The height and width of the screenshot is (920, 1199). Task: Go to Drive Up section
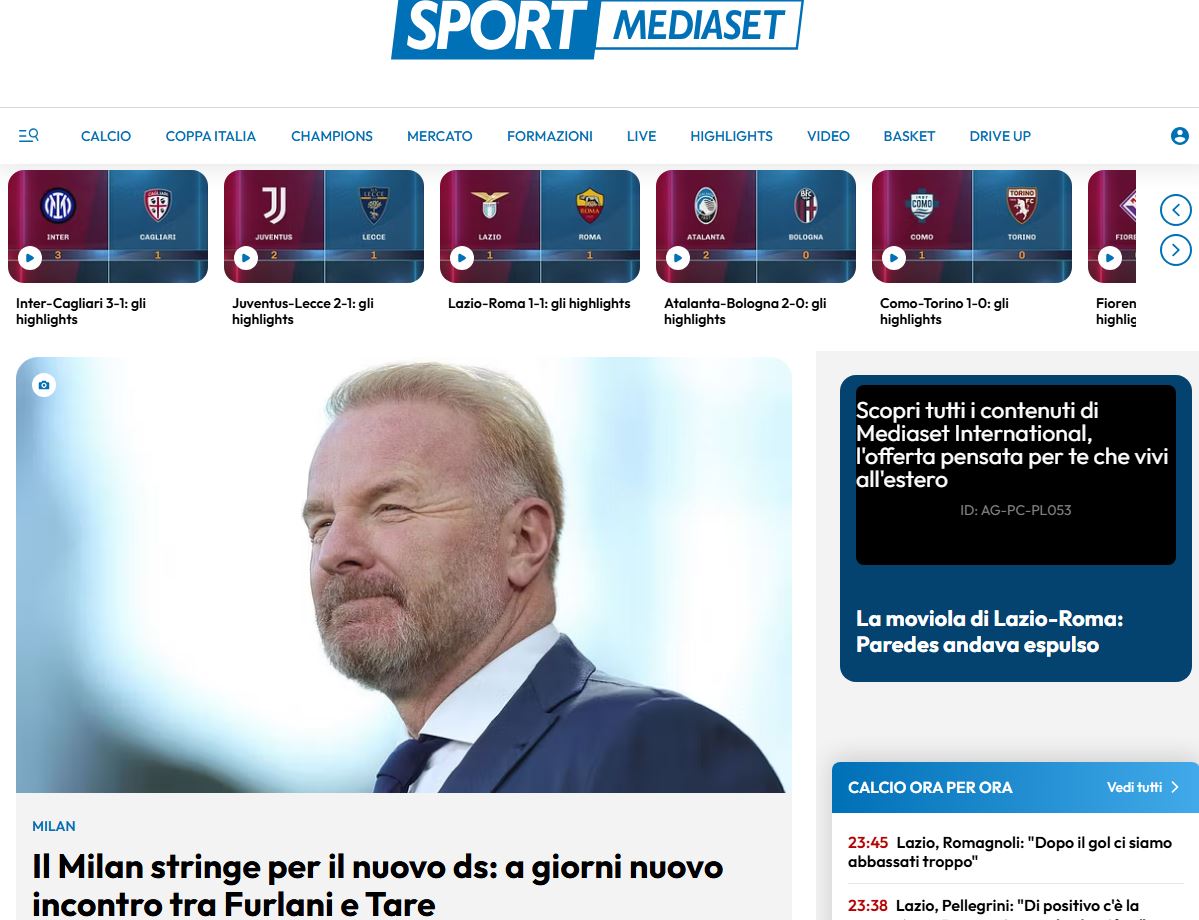(1000, 136)
